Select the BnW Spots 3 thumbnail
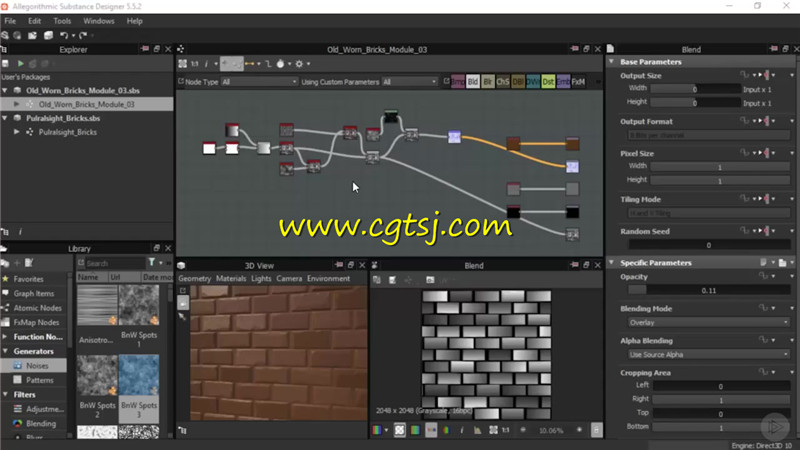 point(139,389)
